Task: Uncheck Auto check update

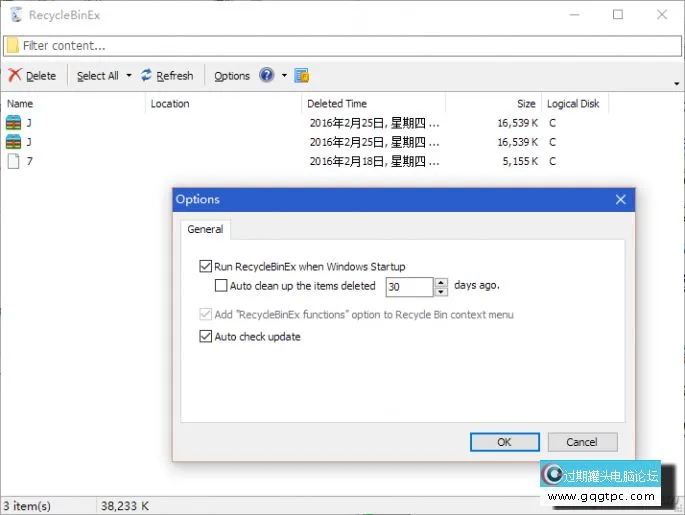Action: [206, 337]
